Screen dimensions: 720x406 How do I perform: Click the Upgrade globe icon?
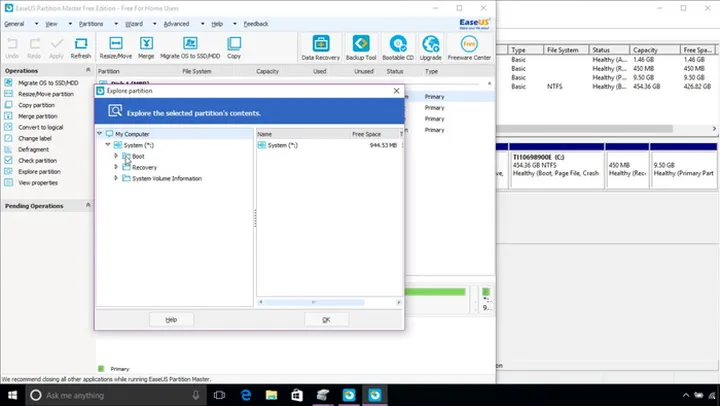[430, 48]
